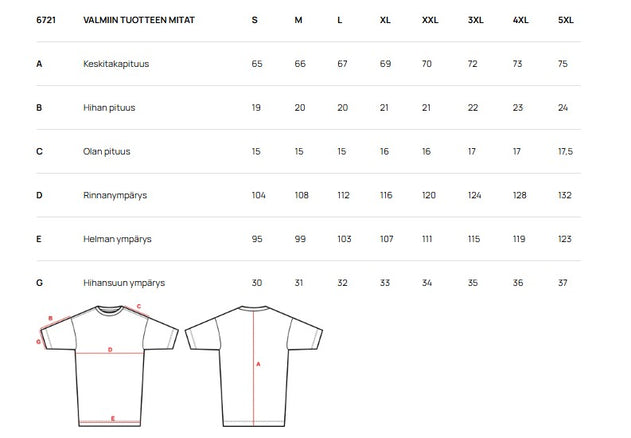Click the 6721 product code

pyautogui.click(x=45, y=19)
